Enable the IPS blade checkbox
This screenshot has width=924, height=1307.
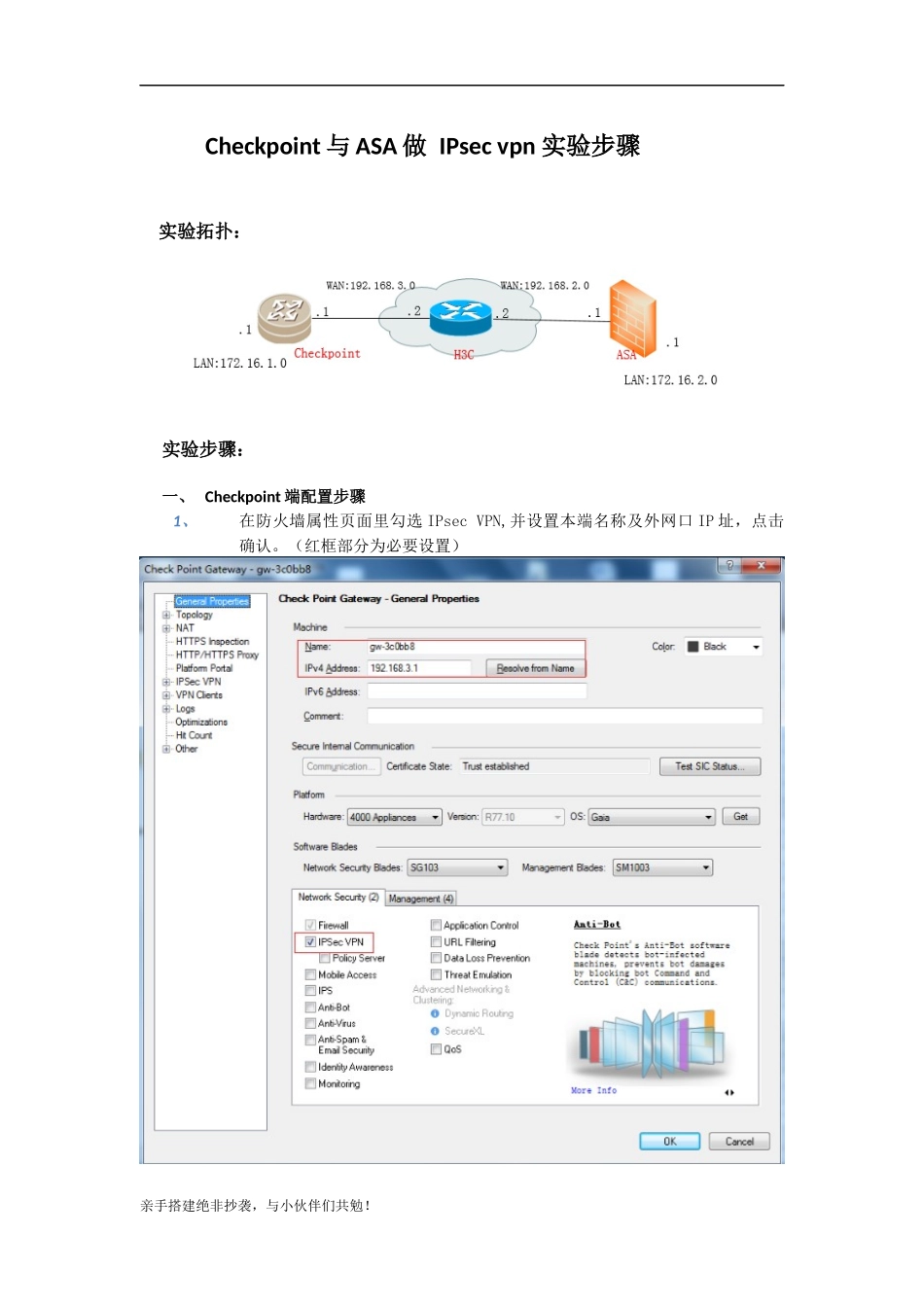pos(310,991)
